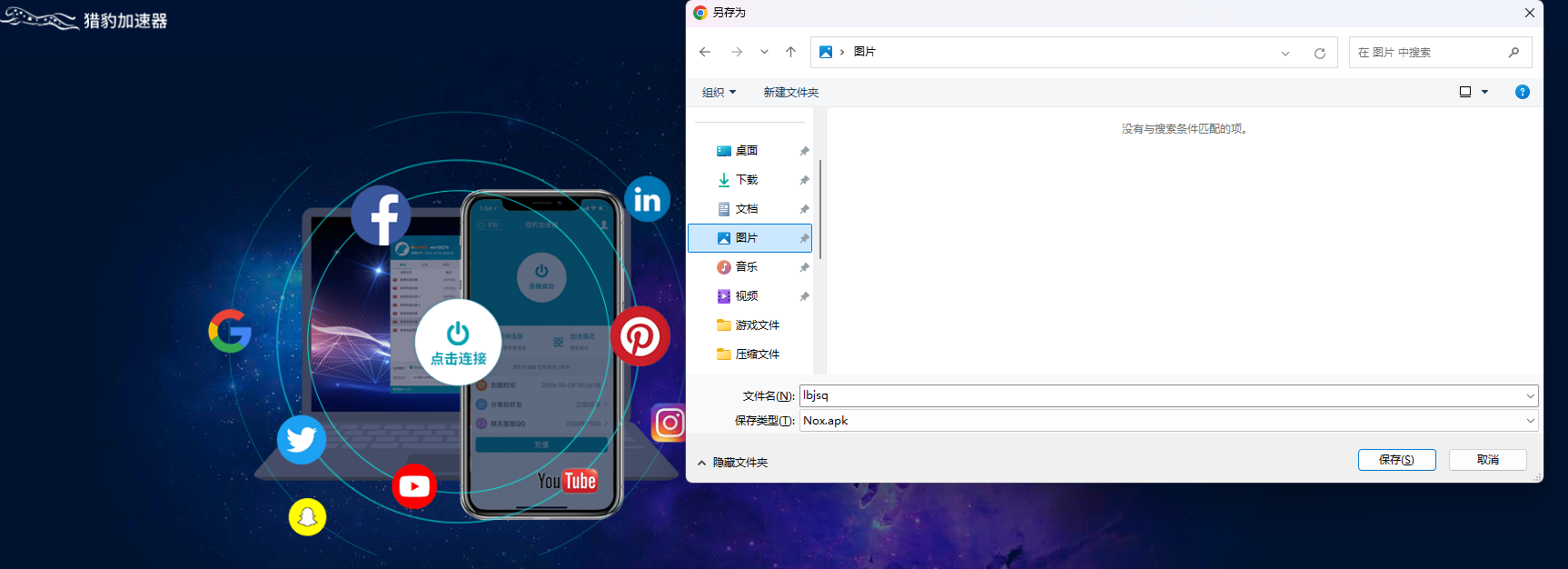
Task: Click the back arrow in Save As dialog
Action: pos(705,52)
